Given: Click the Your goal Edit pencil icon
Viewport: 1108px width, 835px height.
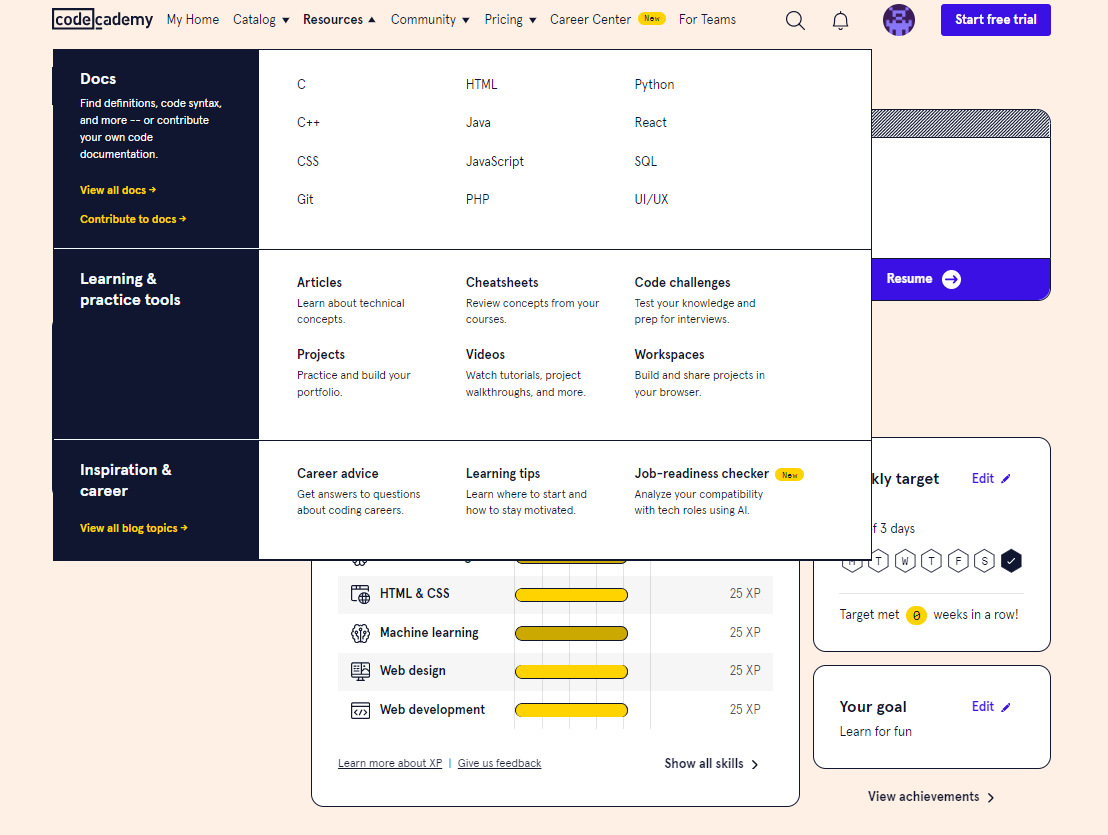Looking at the screenshot, I should coord(1006,707).
